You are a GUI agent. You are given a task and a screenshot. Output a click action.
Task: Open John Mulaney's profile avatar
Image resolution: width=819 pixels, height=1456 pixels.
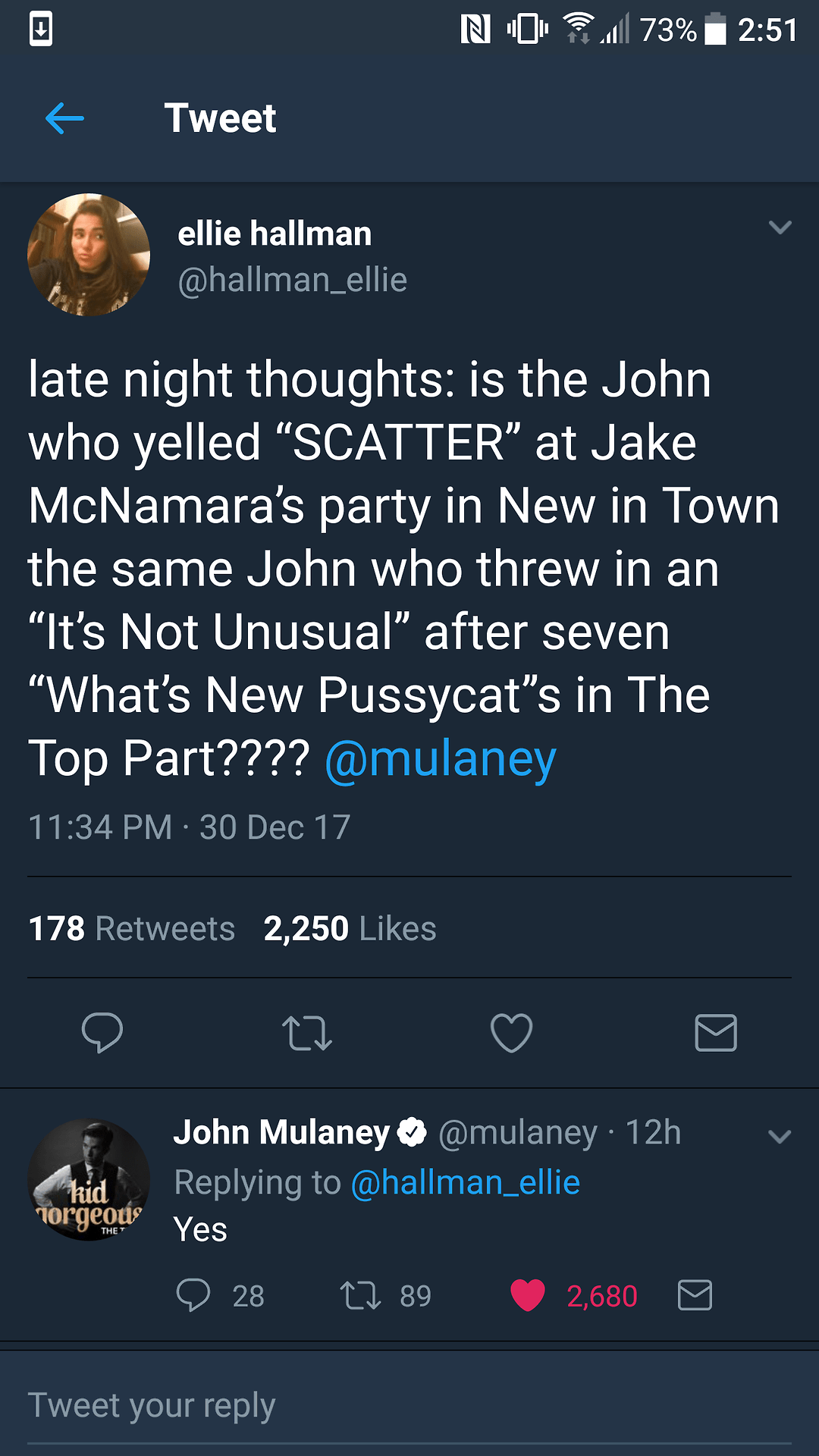pos(89,1180)
